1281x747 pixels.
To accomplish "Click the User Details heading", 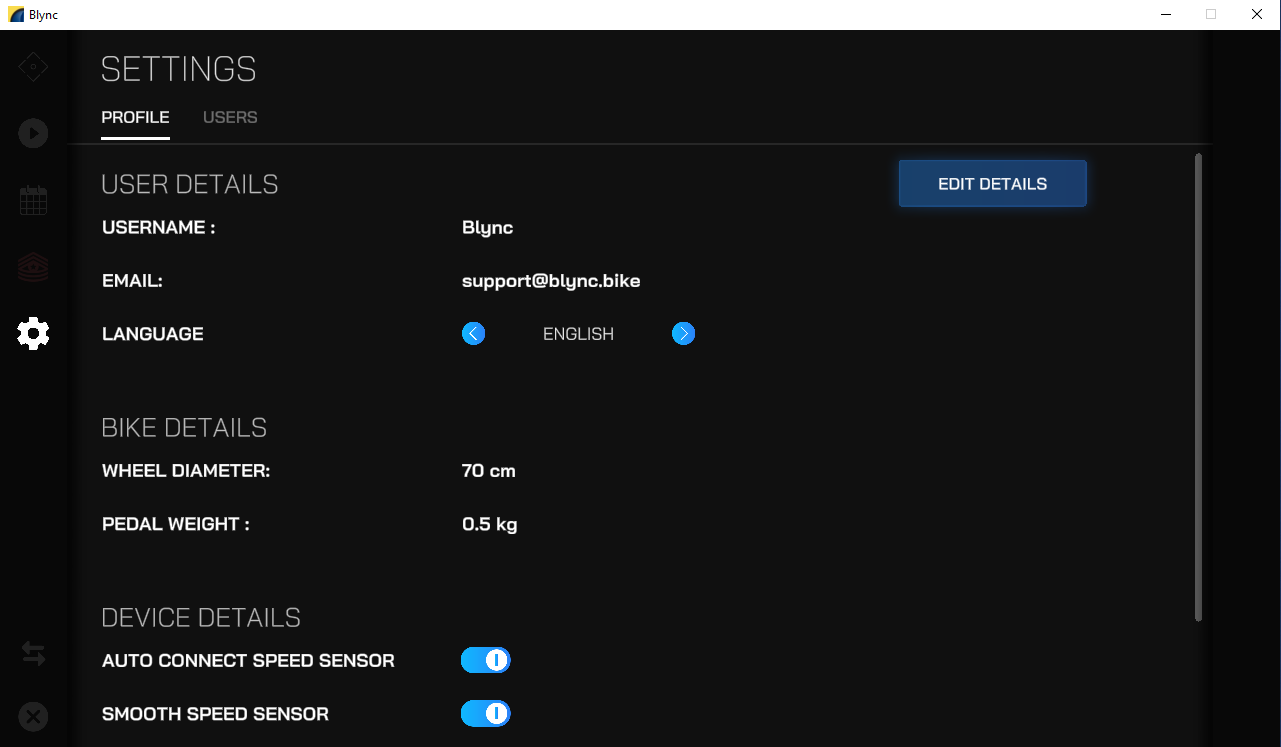I will (190, 185).
